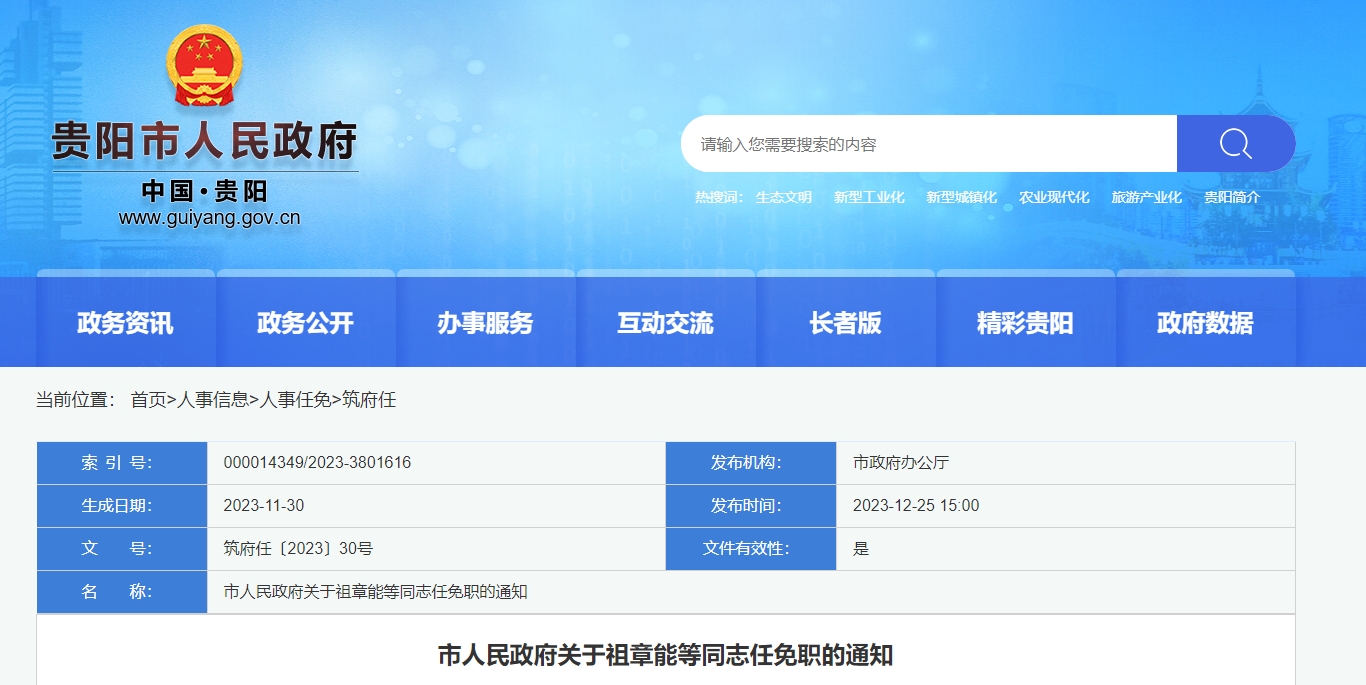
Task: Open the 政府数据 navigation tab
Action: click(1205, 323)
